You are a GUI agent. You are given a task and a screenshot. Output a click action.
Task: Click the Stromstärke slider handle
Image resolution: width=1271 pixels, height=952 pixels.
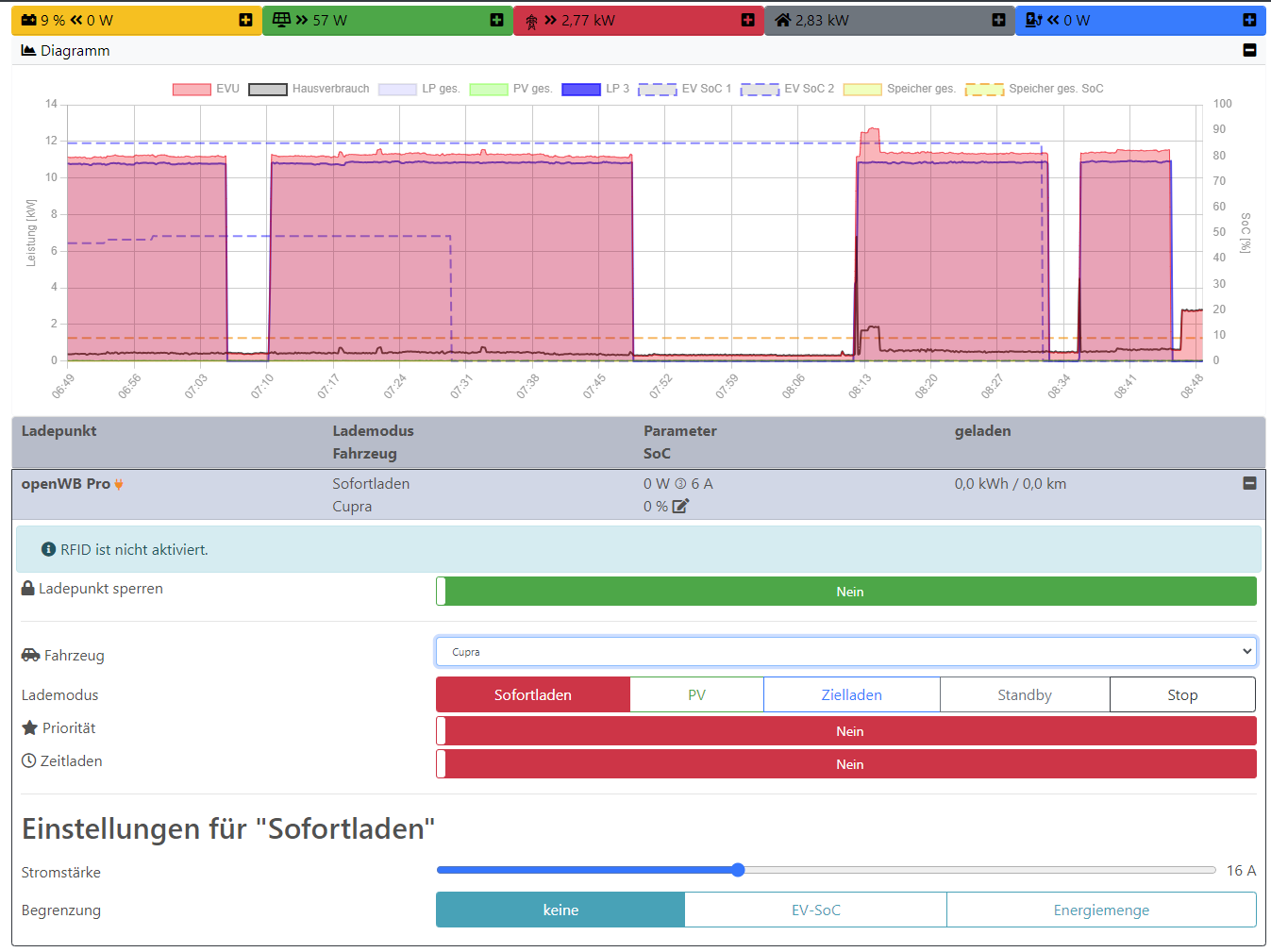pyautogui.click(x=738, y=870)
